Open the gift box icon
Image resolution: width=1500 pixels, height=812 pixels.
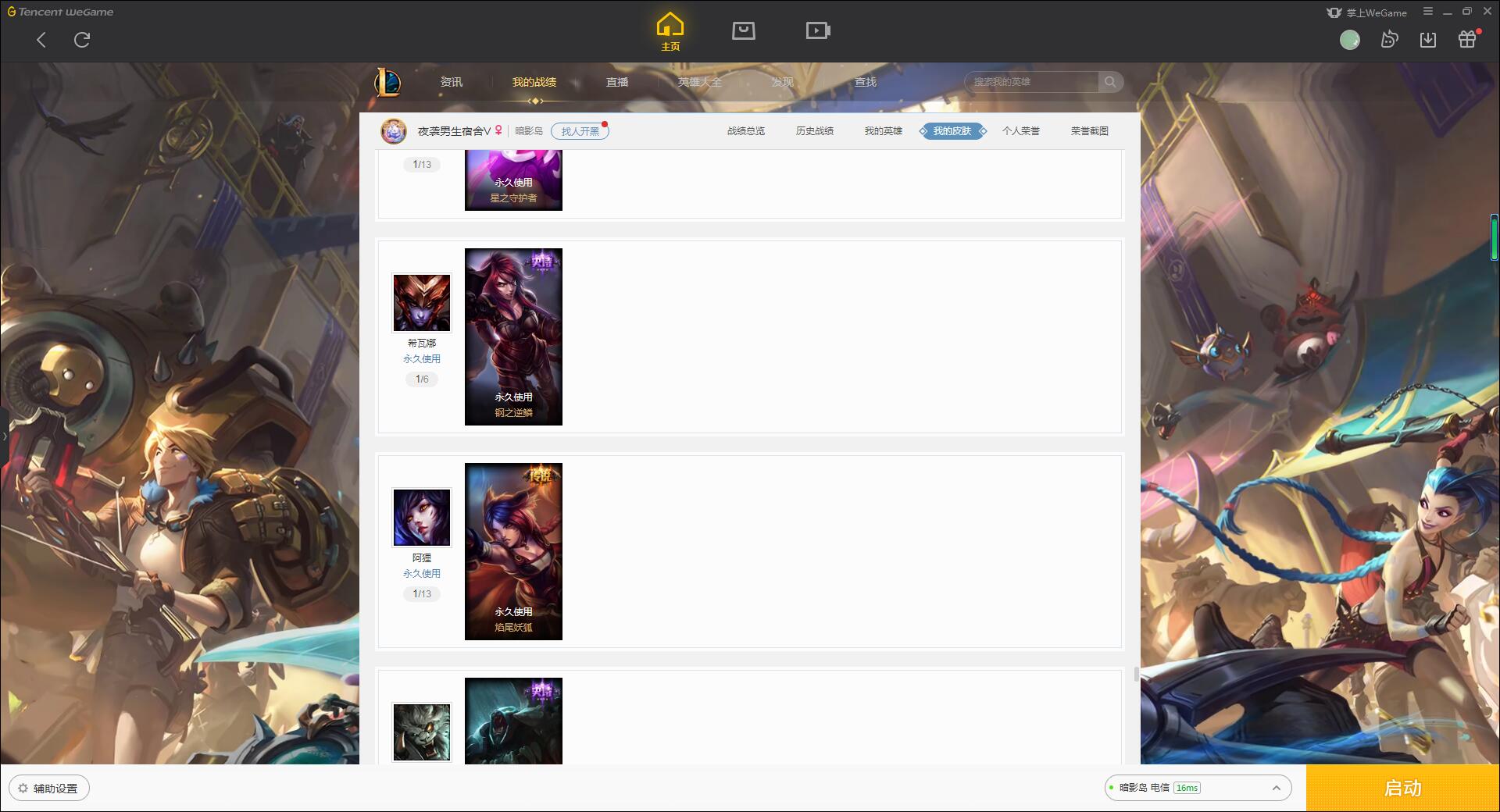pos(1468,39)
